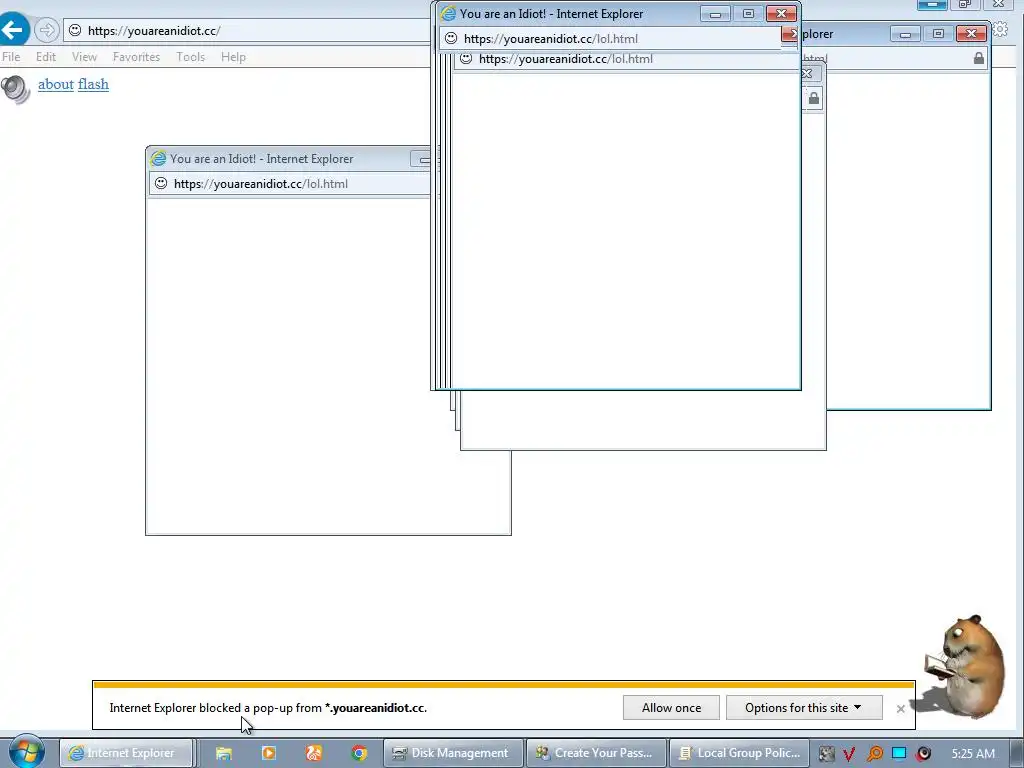Open the orange squirrel browser taskbar icon
The width and height of the screenshot is (1024, 768).
coord(313,753)
